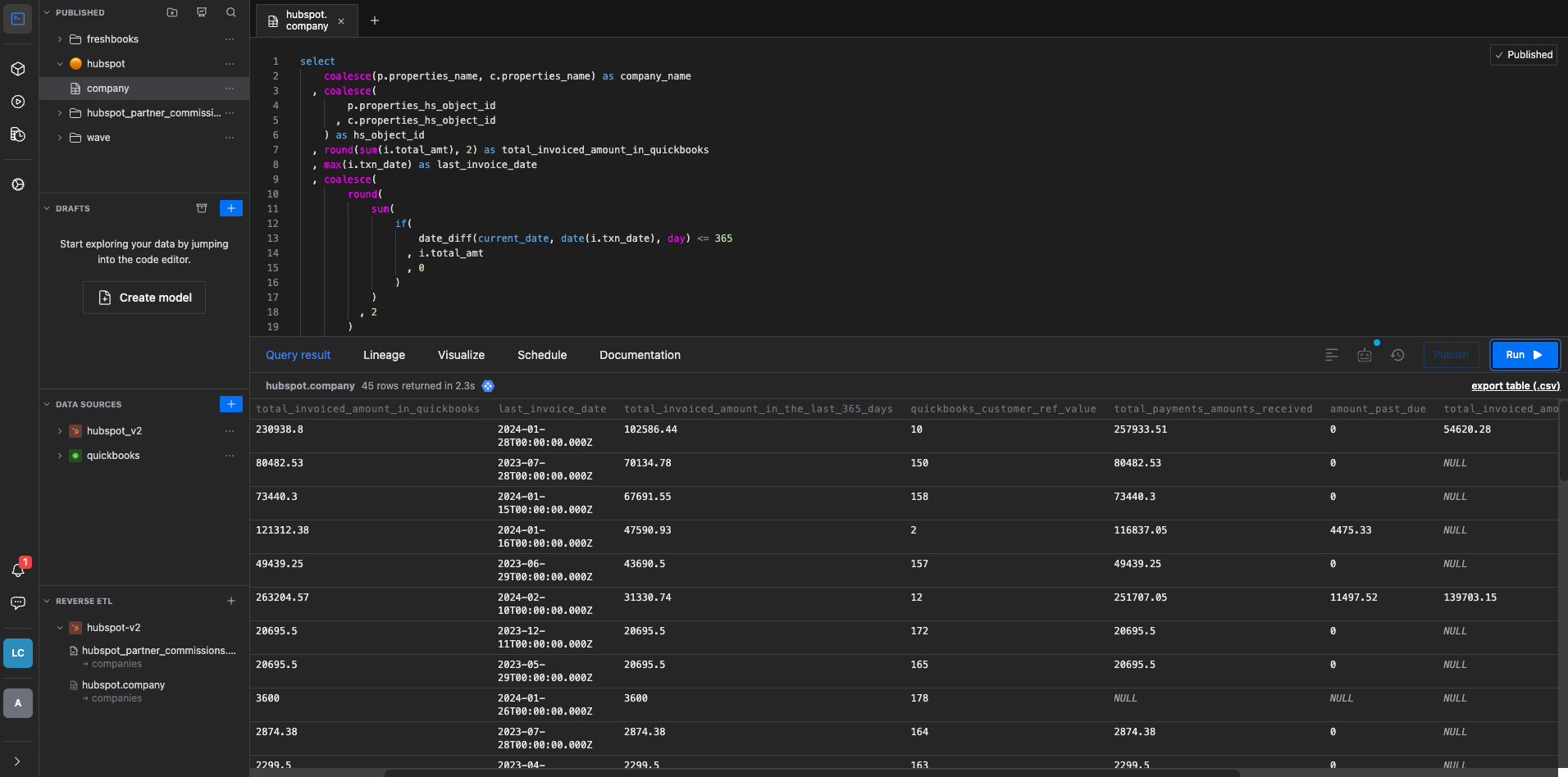The image size is (1568, 777).
Task: Click the A user avatar
Action: pos(18,703)
